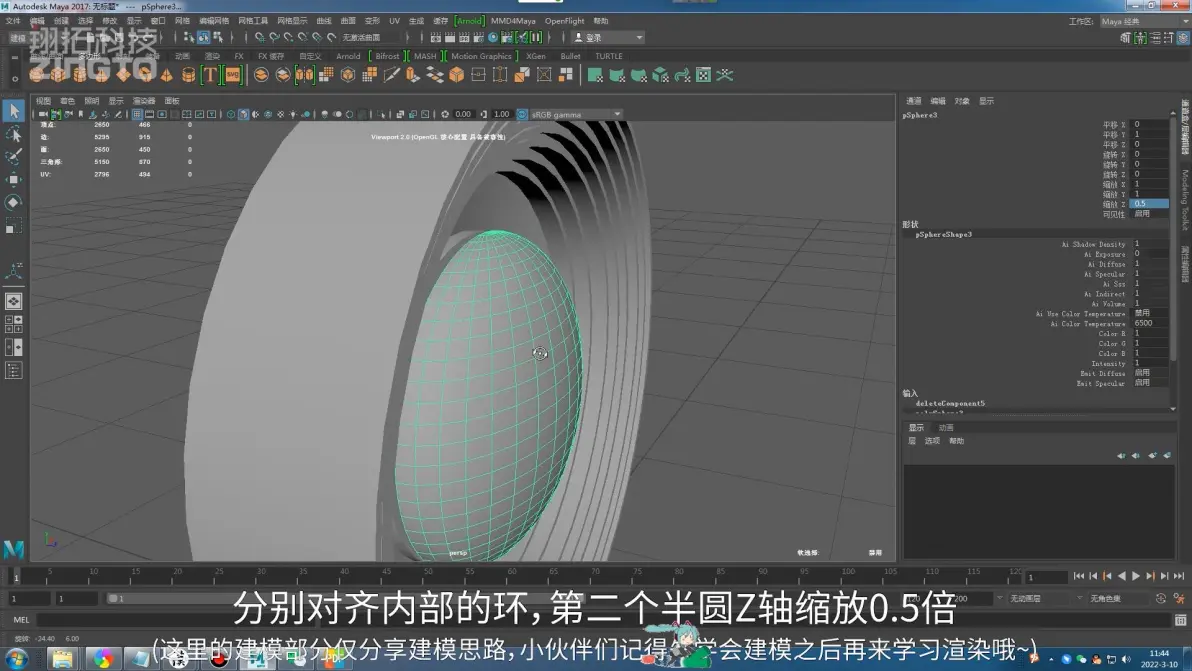Select the arrow Select tool in the toolbox
This screenshot has width=1192, height=671.
tap(14, 111)
